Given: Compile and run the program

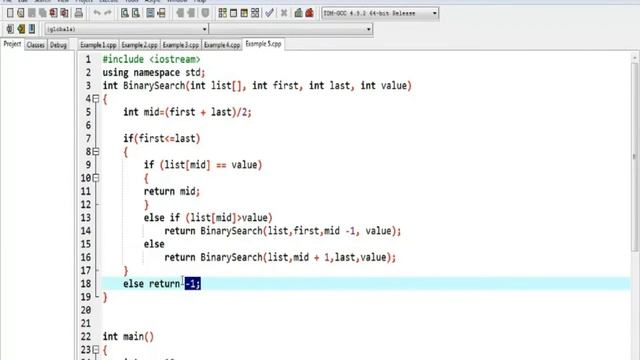Looking at the screenshot, I should point(244,13).
